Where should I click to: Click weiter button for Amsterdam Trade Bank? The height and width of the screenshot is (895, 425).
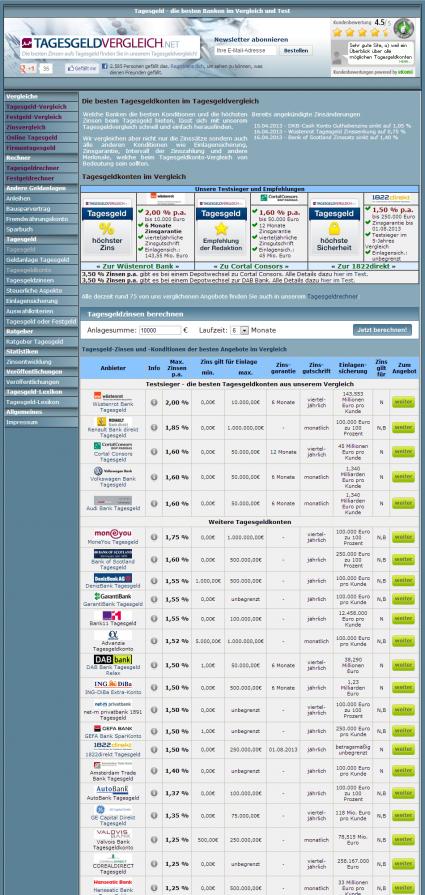403,771
